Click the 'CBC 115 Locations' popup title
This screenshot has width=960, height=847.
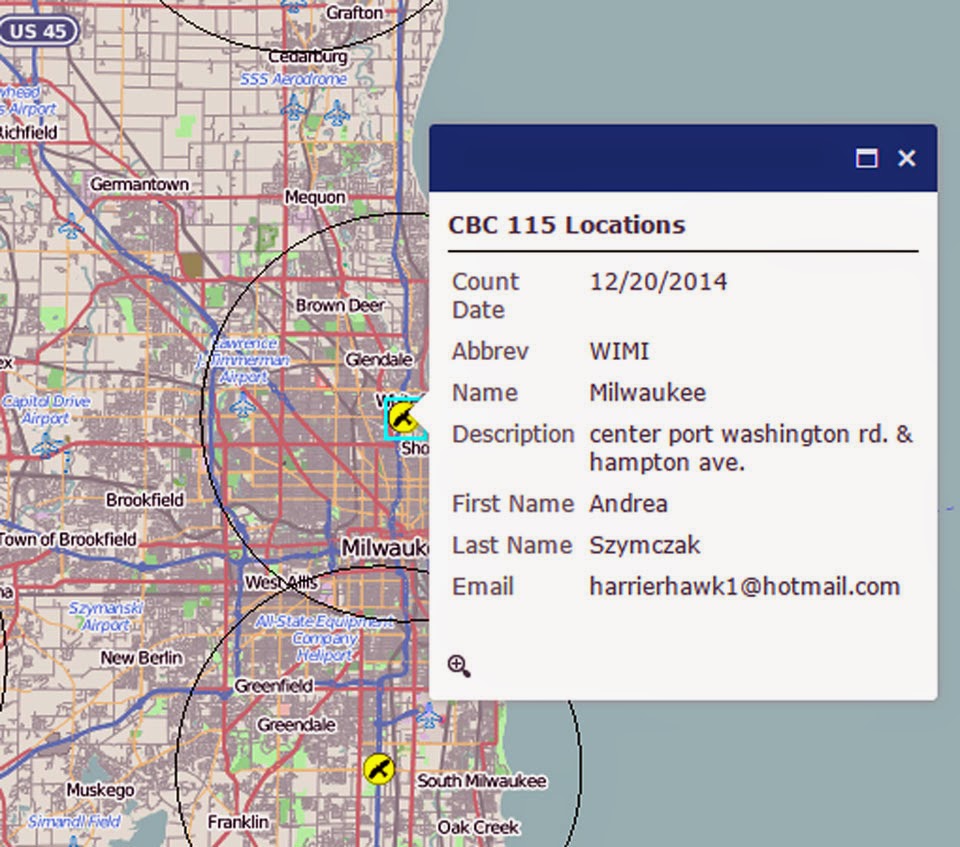(567, 225)
